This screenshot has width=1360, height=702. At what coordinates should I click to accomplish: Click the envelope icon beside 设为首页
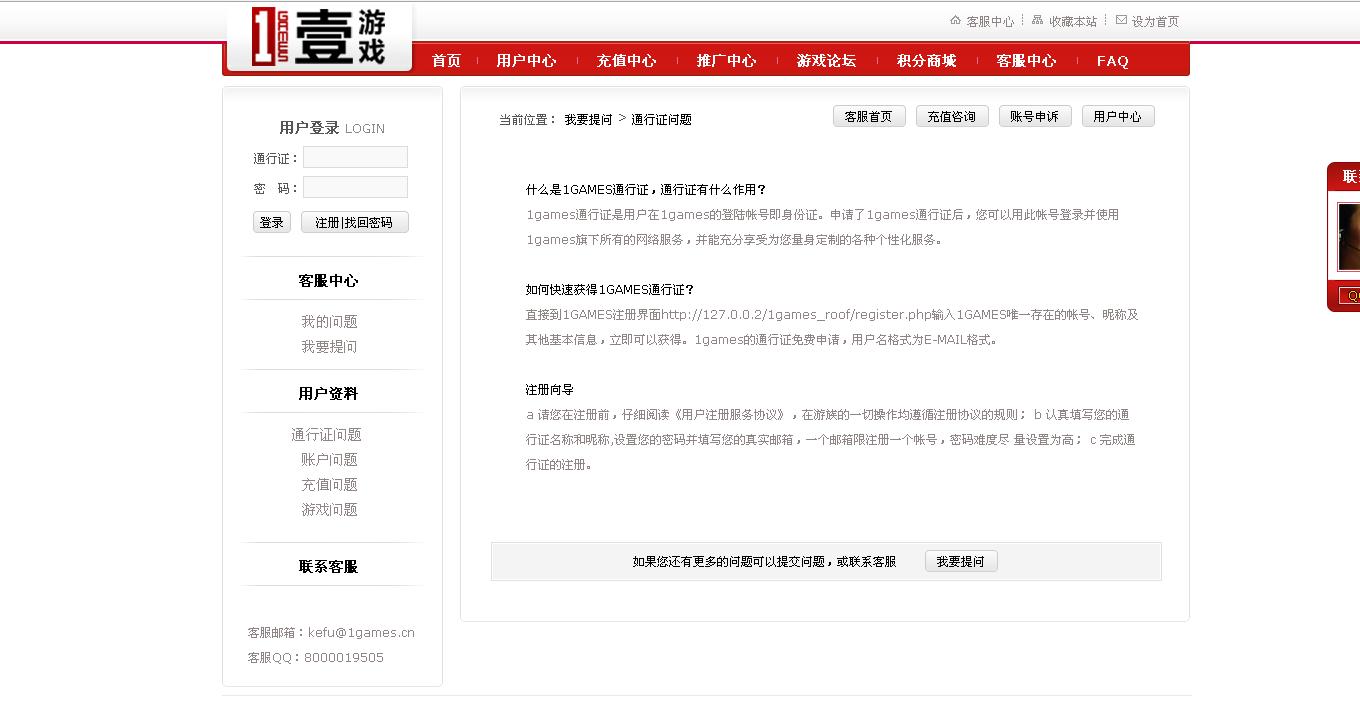pyautogui.click(x=1123, y=19)
